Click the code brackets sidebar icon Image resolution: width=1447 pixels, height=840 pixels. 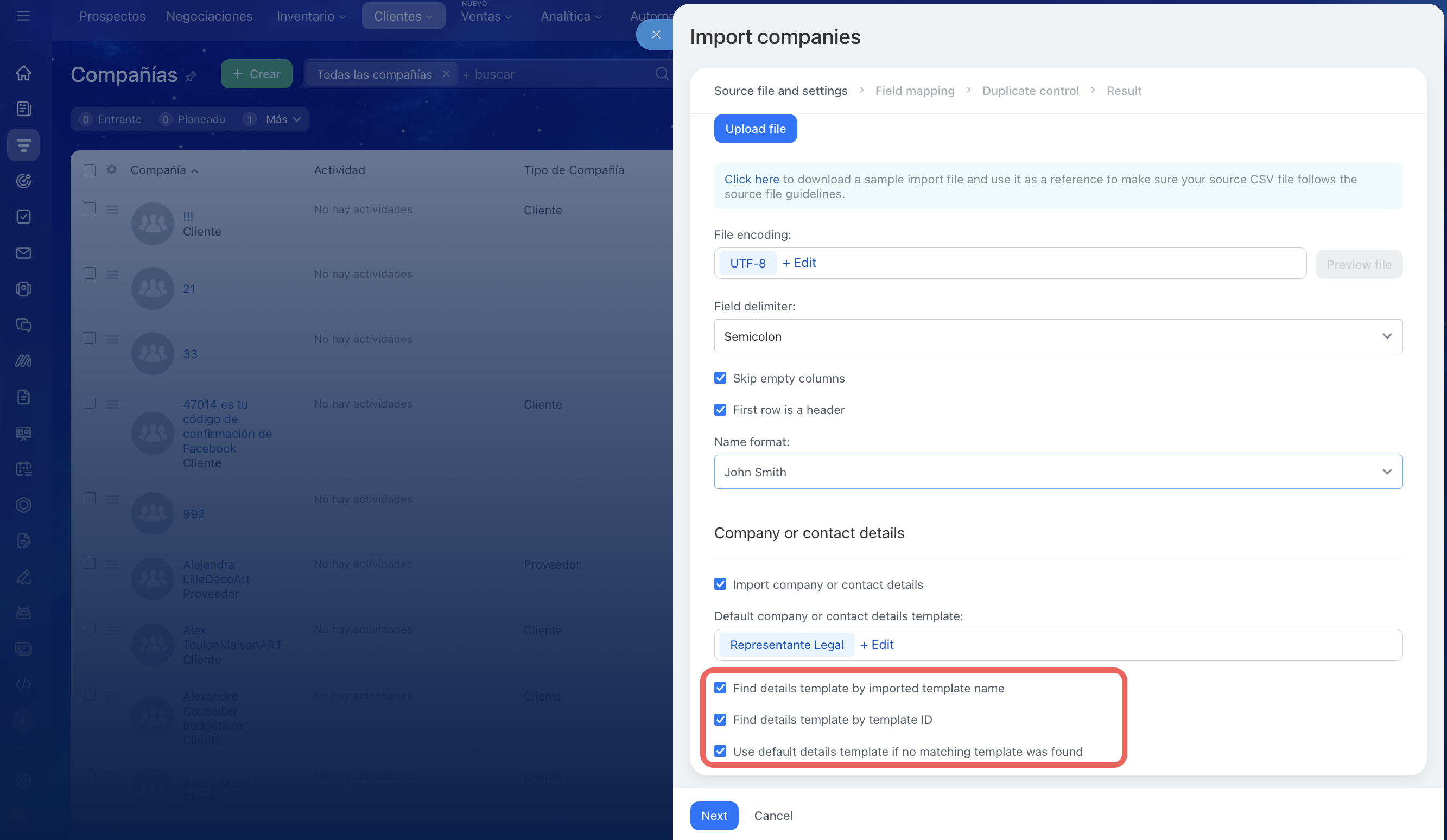pyautogui.click(x=23, y=685)
